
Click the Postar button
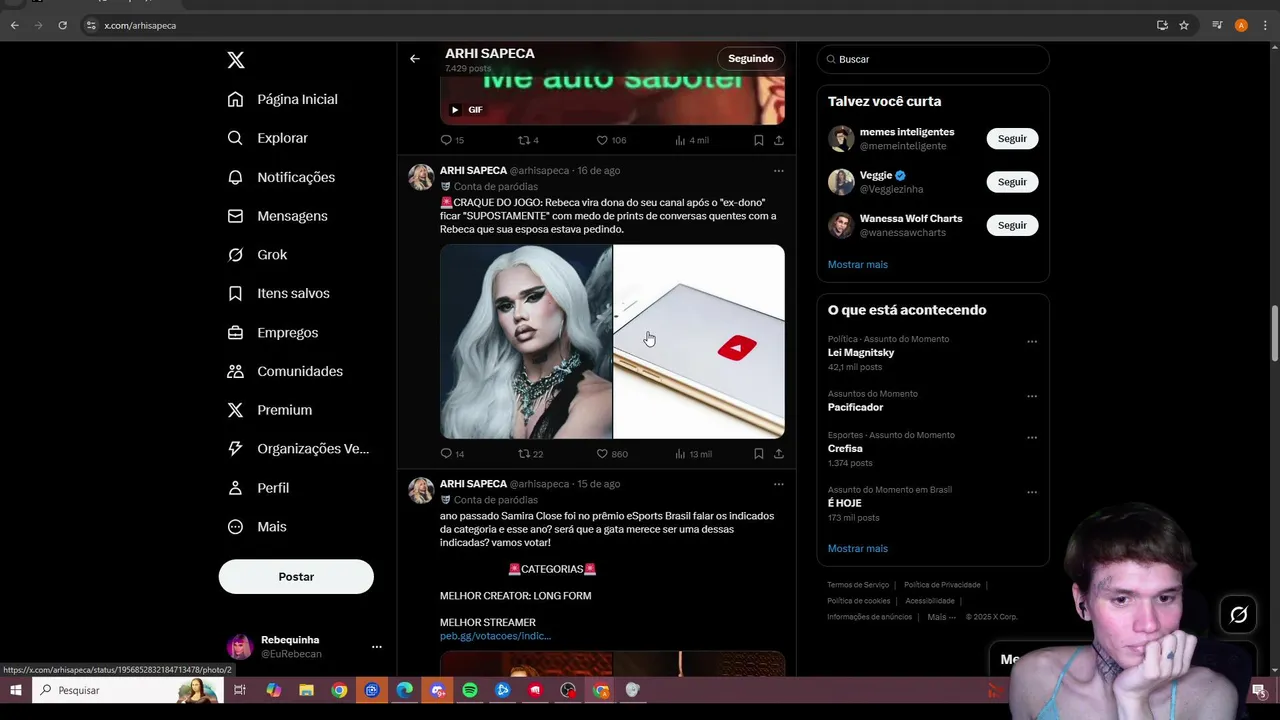coord(296,577)
